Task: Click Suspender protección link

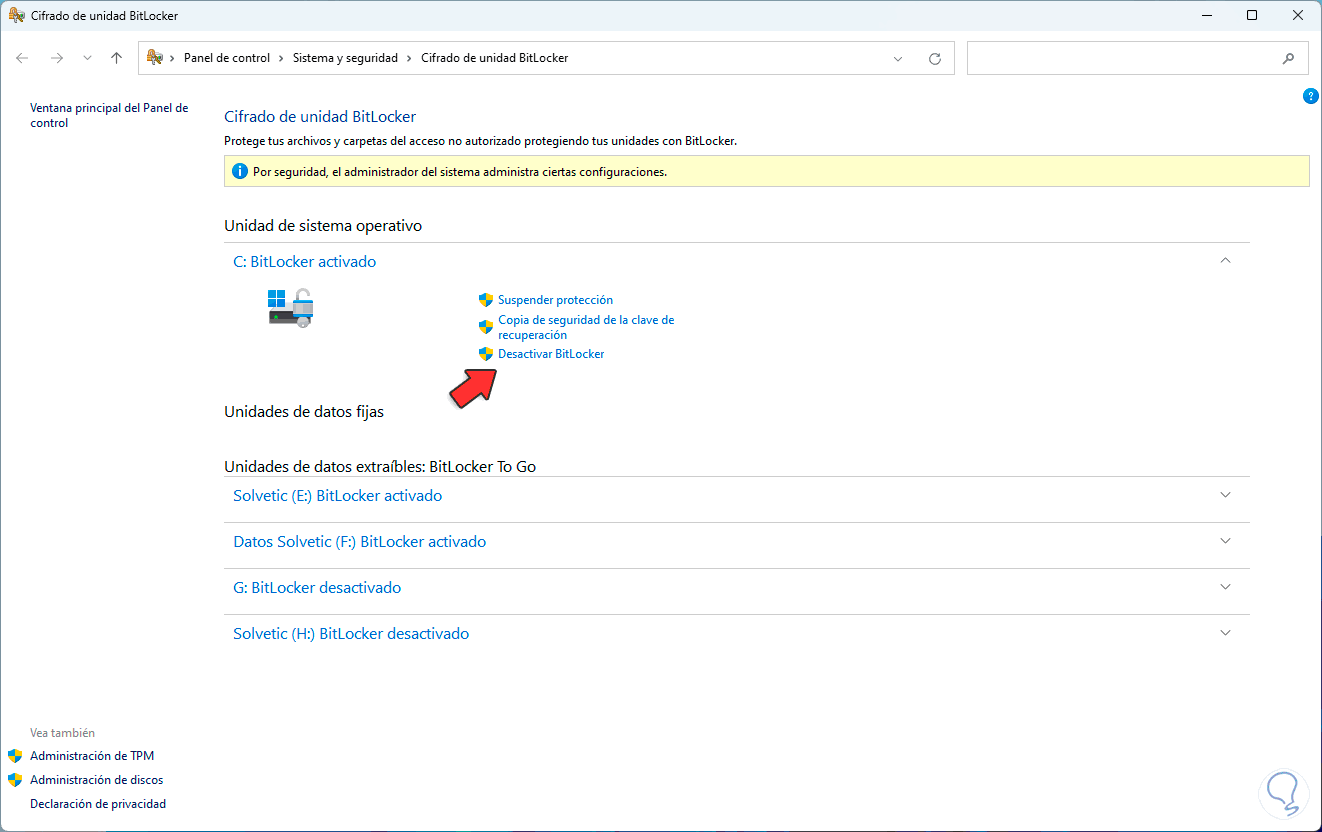Action: pyautogui.click(x=555, y=300)
